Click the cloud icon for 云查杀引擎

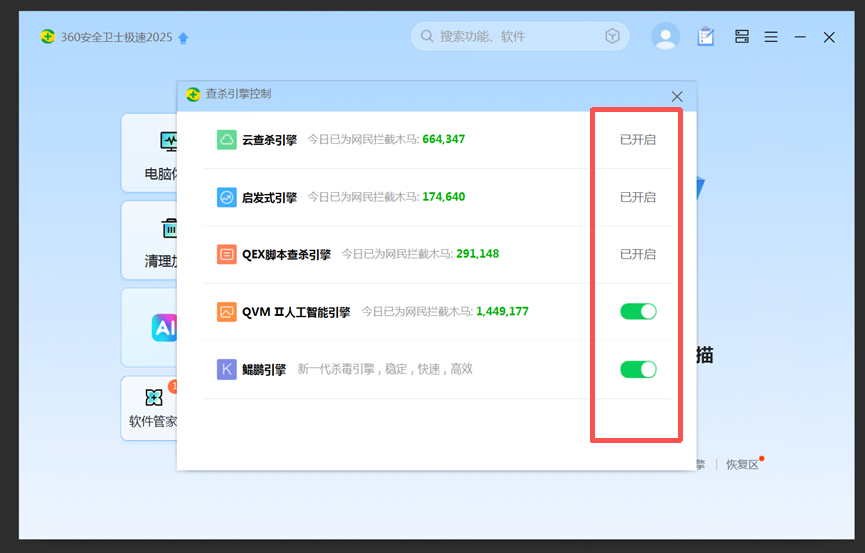pyautogui.click(x=227, y=140)
